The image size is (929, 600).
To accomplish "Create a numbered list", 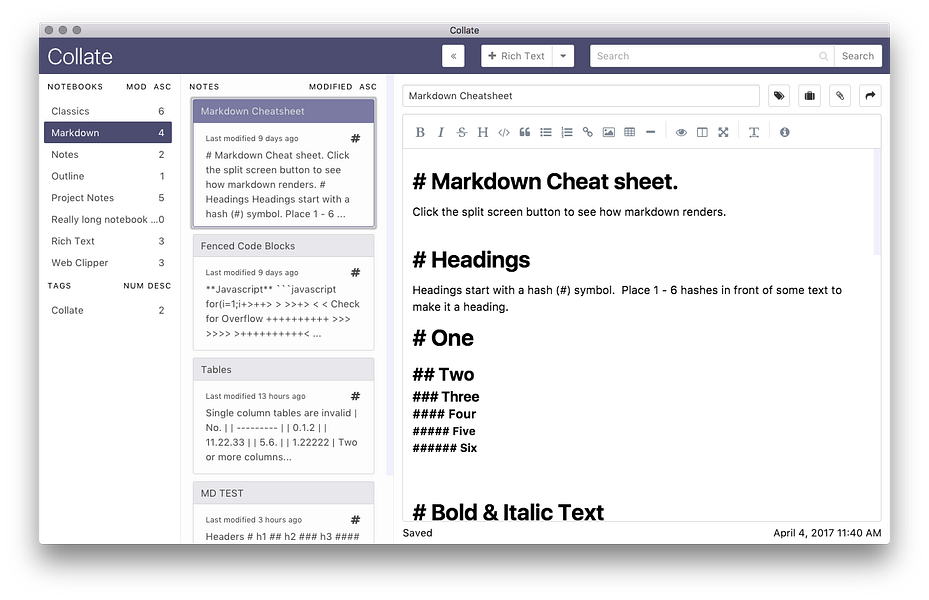I will tap(567, 132).
